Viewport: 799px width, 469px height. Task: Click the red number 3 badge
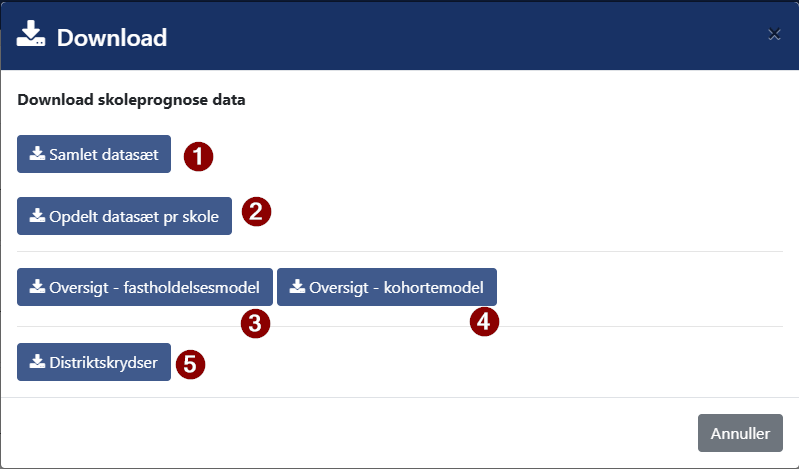click(257, 322)
